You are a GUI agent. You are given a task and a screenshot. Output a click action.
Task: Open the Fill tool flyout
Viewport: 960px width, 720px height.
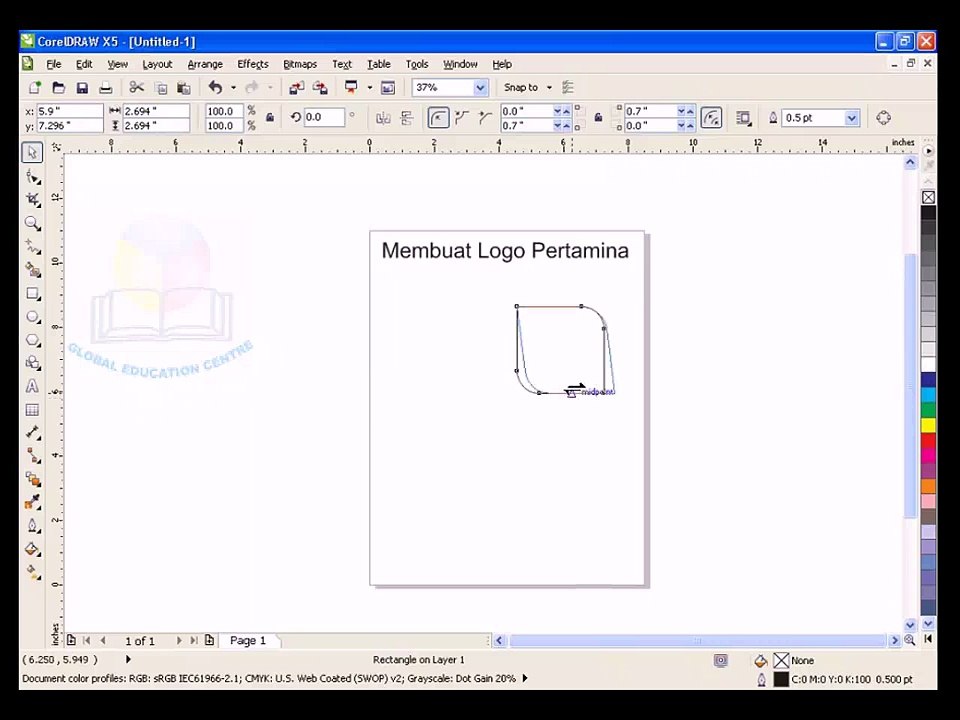pyautogui.click(x=32, y=549)
